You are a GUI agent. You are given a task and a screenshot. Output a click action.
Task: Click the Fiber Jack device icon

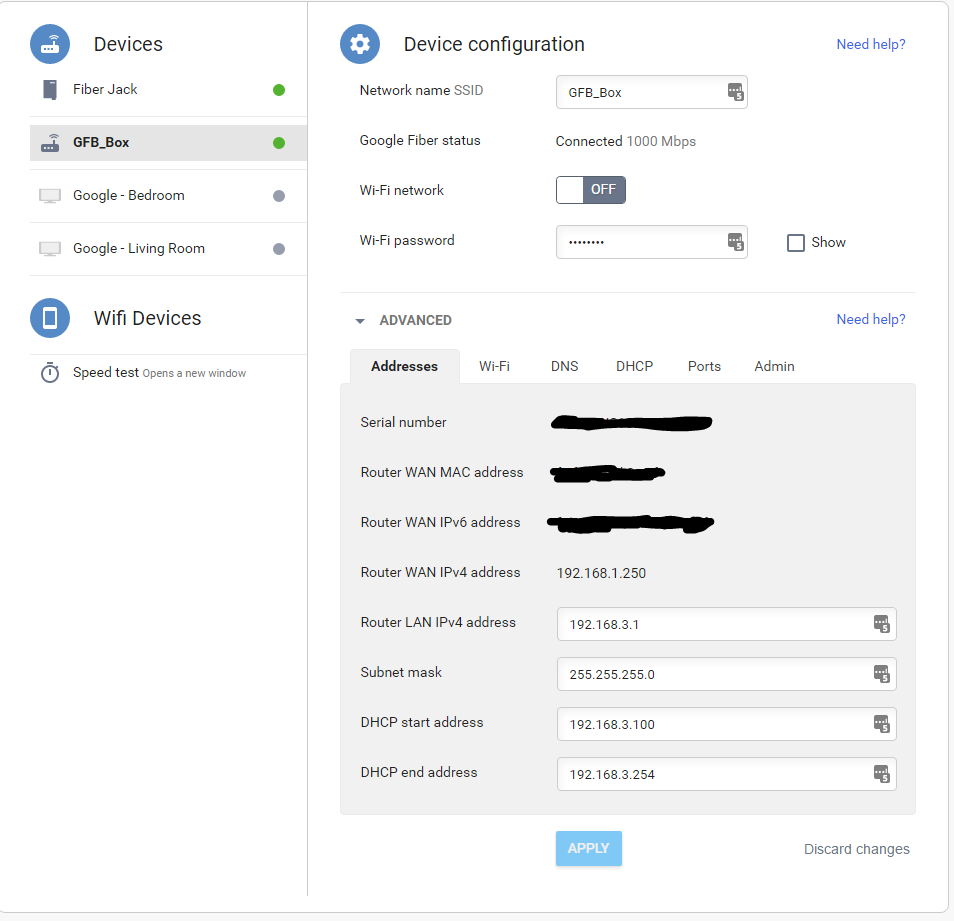click(x=50, y=90)
